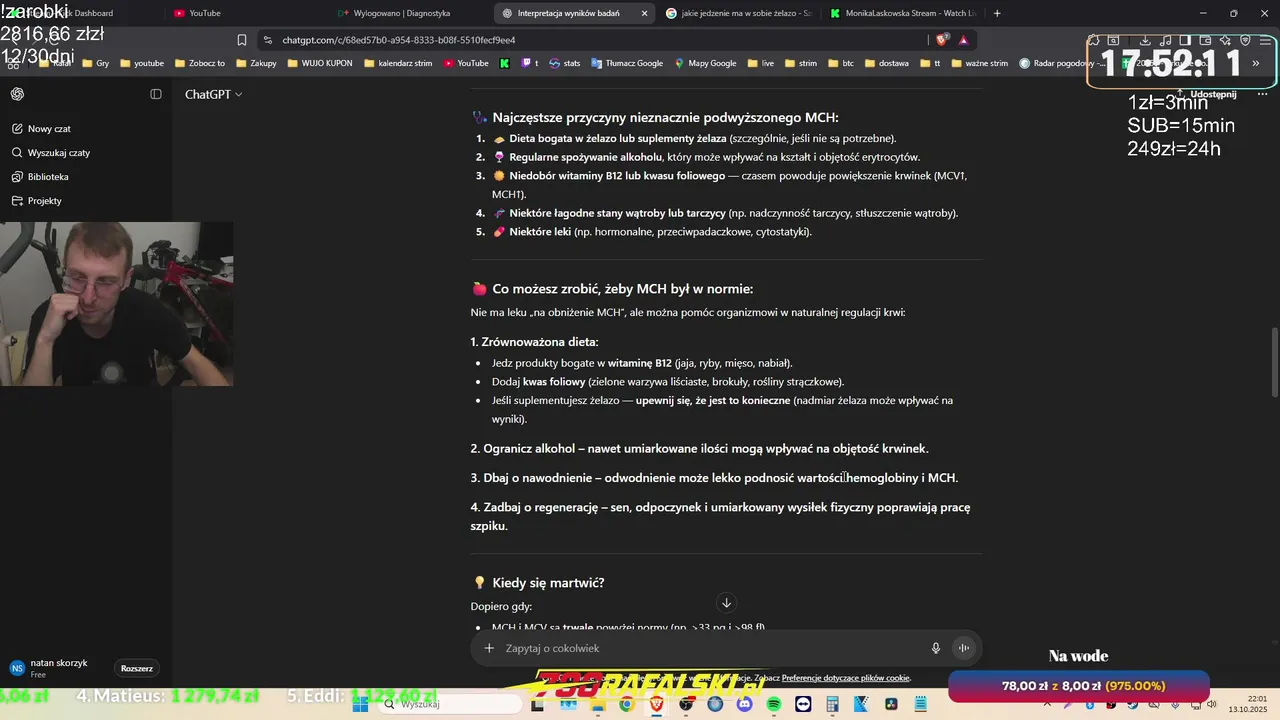Open TeamViewer from the taskbar
Image resolution: width=1280 pixels, height=720 pixels.
point(803,704)
